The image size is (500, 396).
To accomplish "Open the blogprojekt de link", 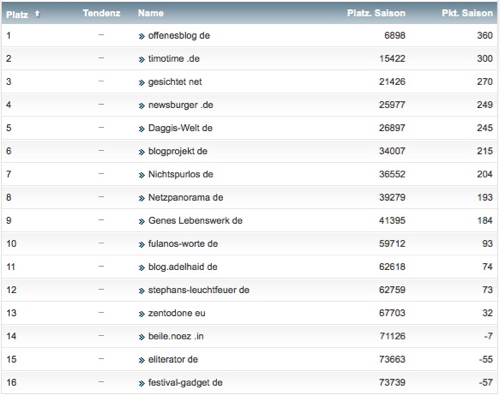I will 178,151.
